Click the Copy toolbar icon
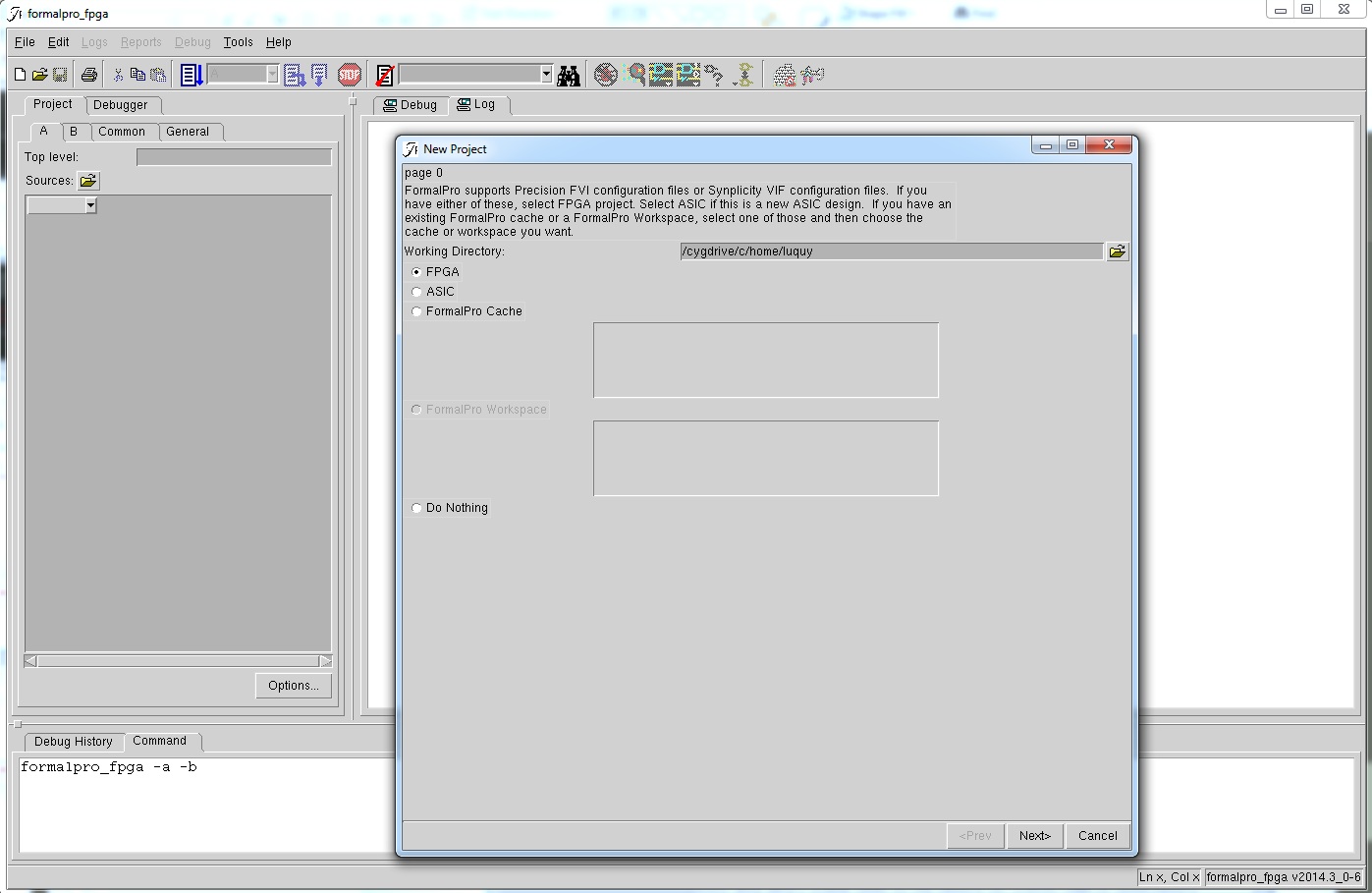The height and width of the screenshot is (893, 1372). pyautogui.click(x=137, y=75)
